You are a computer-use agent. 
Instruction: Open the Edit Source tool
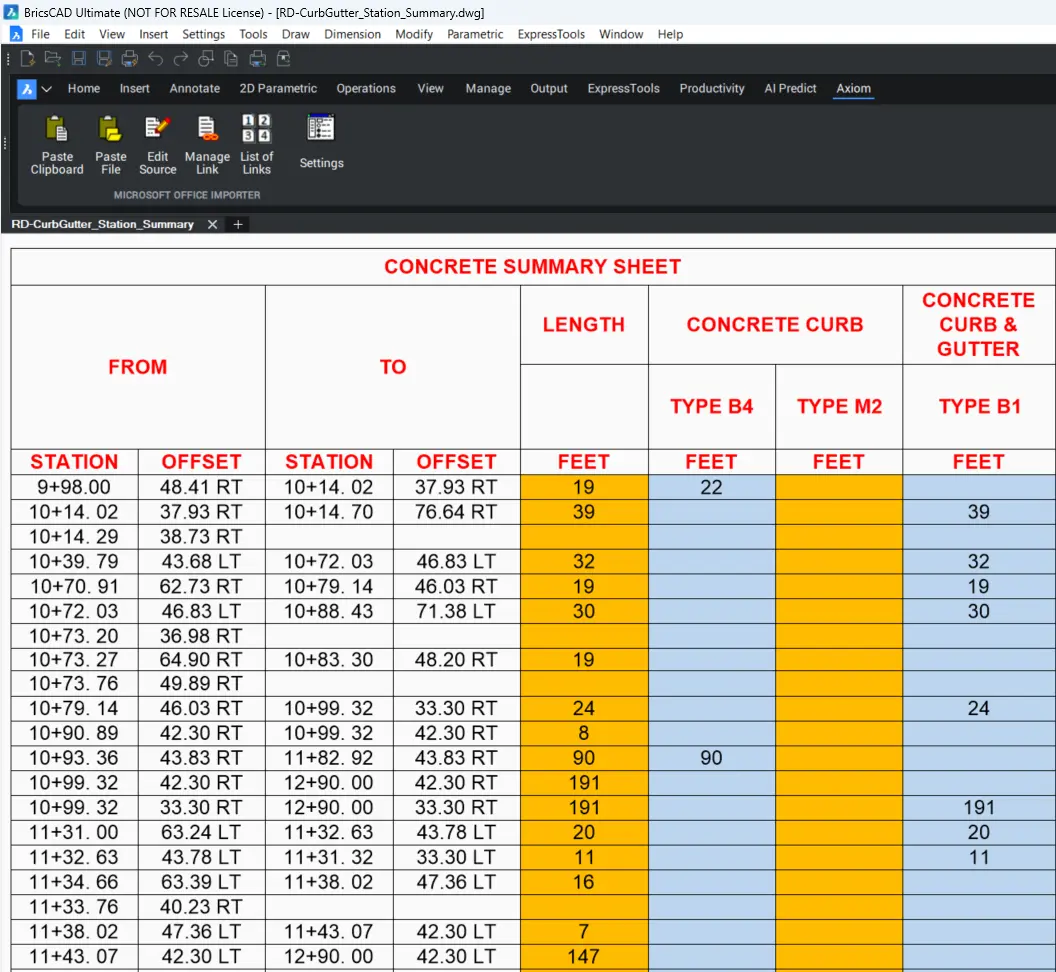tap(158, 130)
